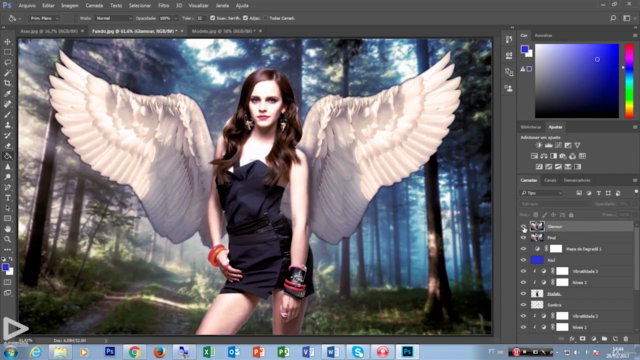This screenshot has height=360, width=640.
Task: Select the Lasso tool
Action: point(8,62)
